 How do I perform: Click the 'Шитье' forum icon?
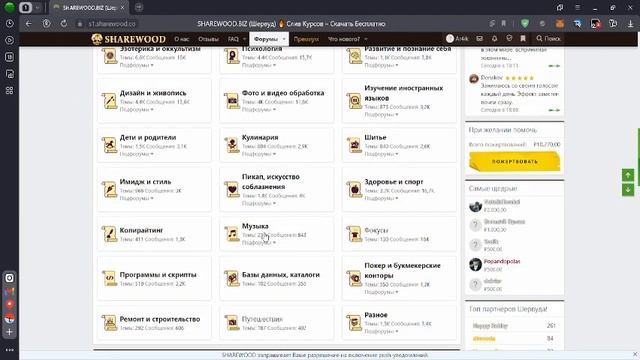[x=354, y=145]
